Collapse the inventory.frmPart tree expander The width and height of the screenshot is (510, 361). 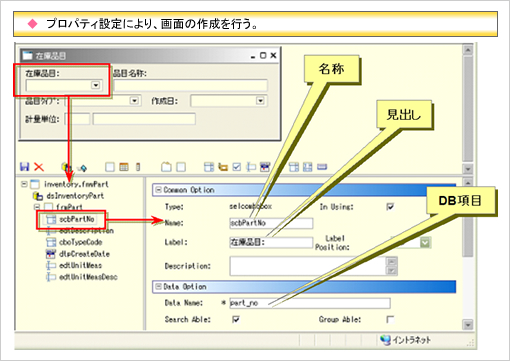[24, 184]
